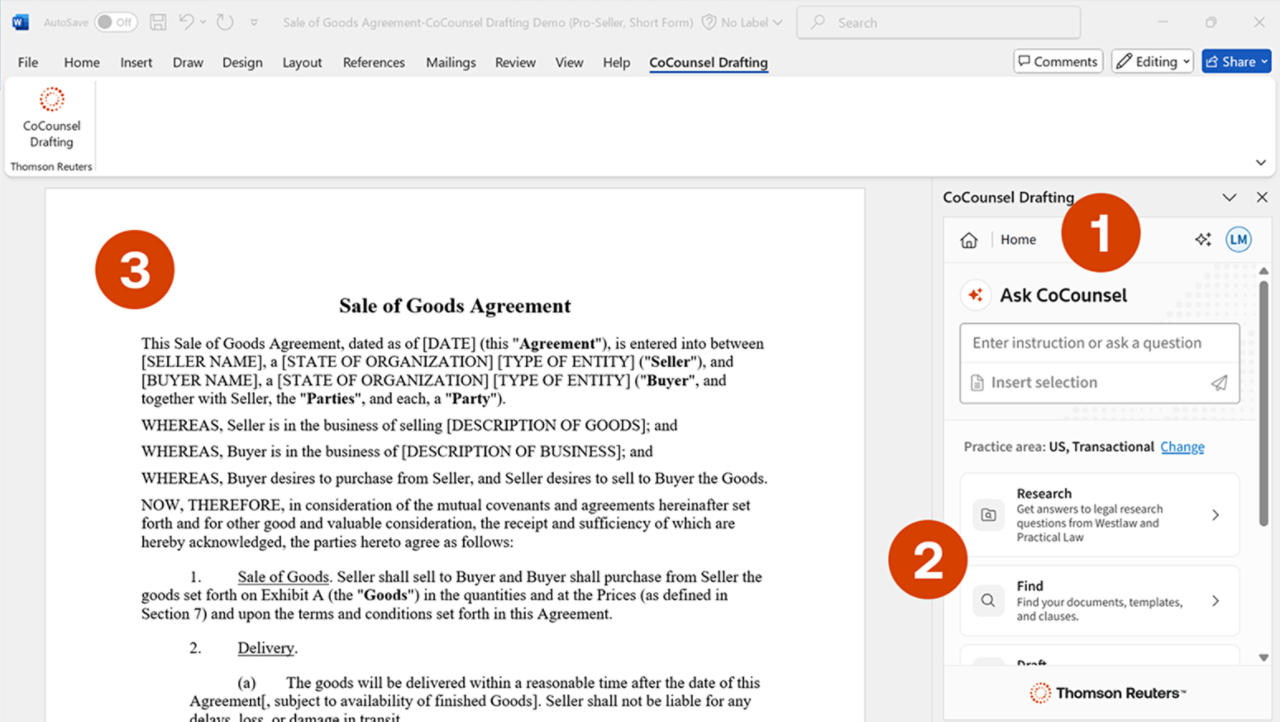Close the CoCounsel Drafting pane
1280x722 pixels.
pyautogui.click(x=1262, y=197)
